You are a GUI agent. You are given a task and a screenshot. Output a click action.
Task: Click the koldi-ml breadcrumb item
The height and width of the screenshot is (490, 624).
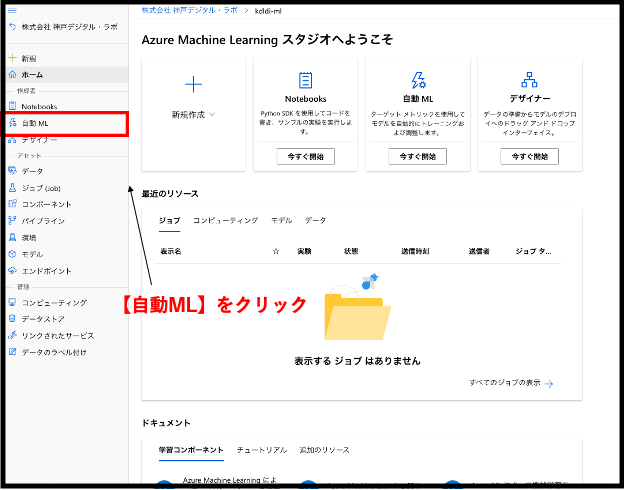click(x=268, y=11)
